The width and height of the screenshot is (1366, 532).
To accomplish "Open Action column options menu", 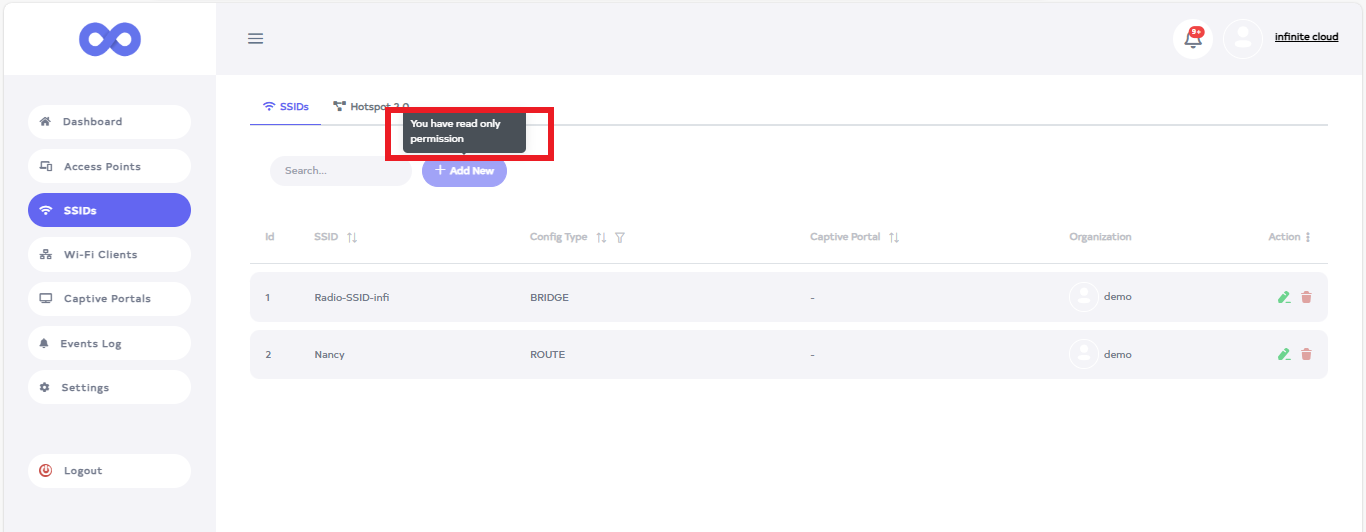I will click(x=1308, y=238).
